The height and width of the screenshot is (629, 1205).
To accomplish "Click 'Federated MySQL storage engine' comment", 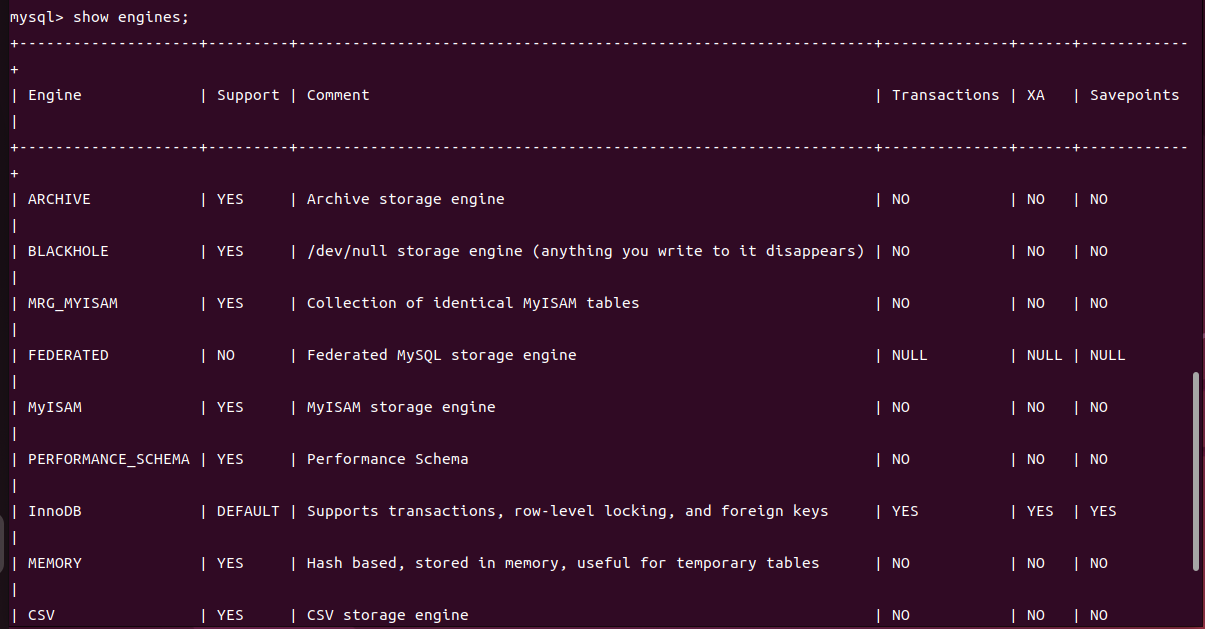I will tap(442, 355).
